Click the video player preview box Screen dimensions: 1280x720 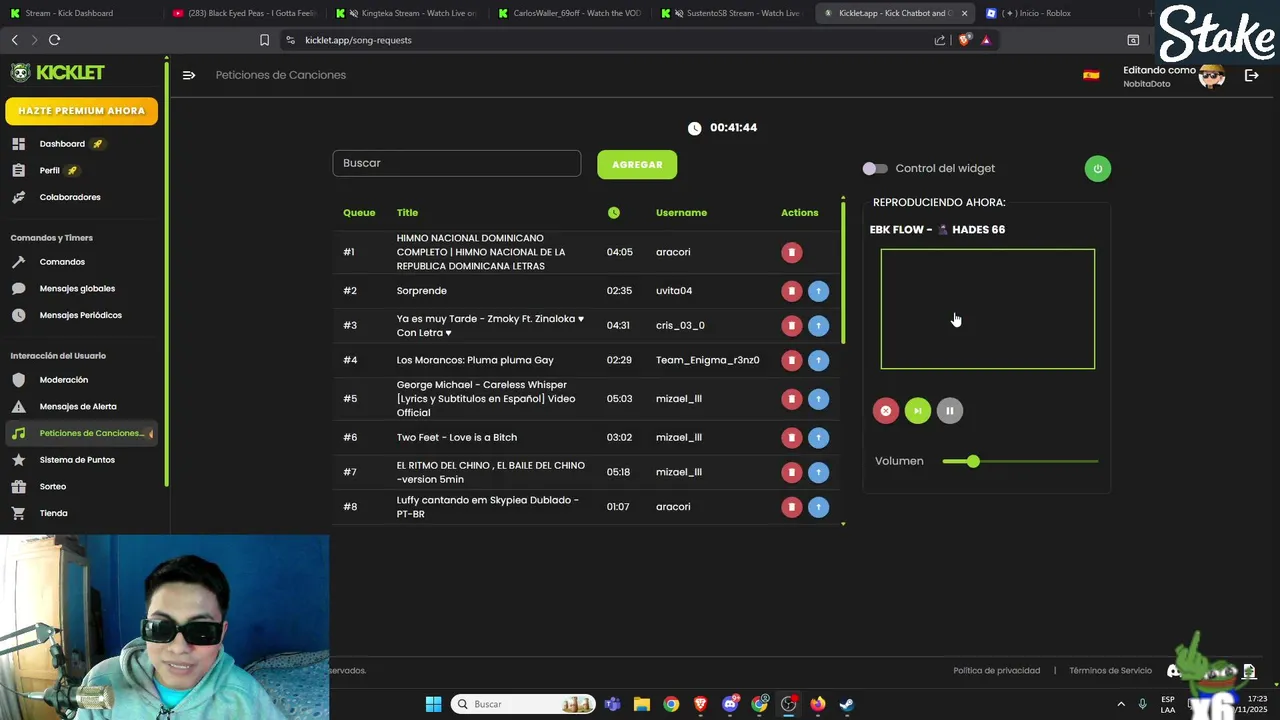point(988,309)
